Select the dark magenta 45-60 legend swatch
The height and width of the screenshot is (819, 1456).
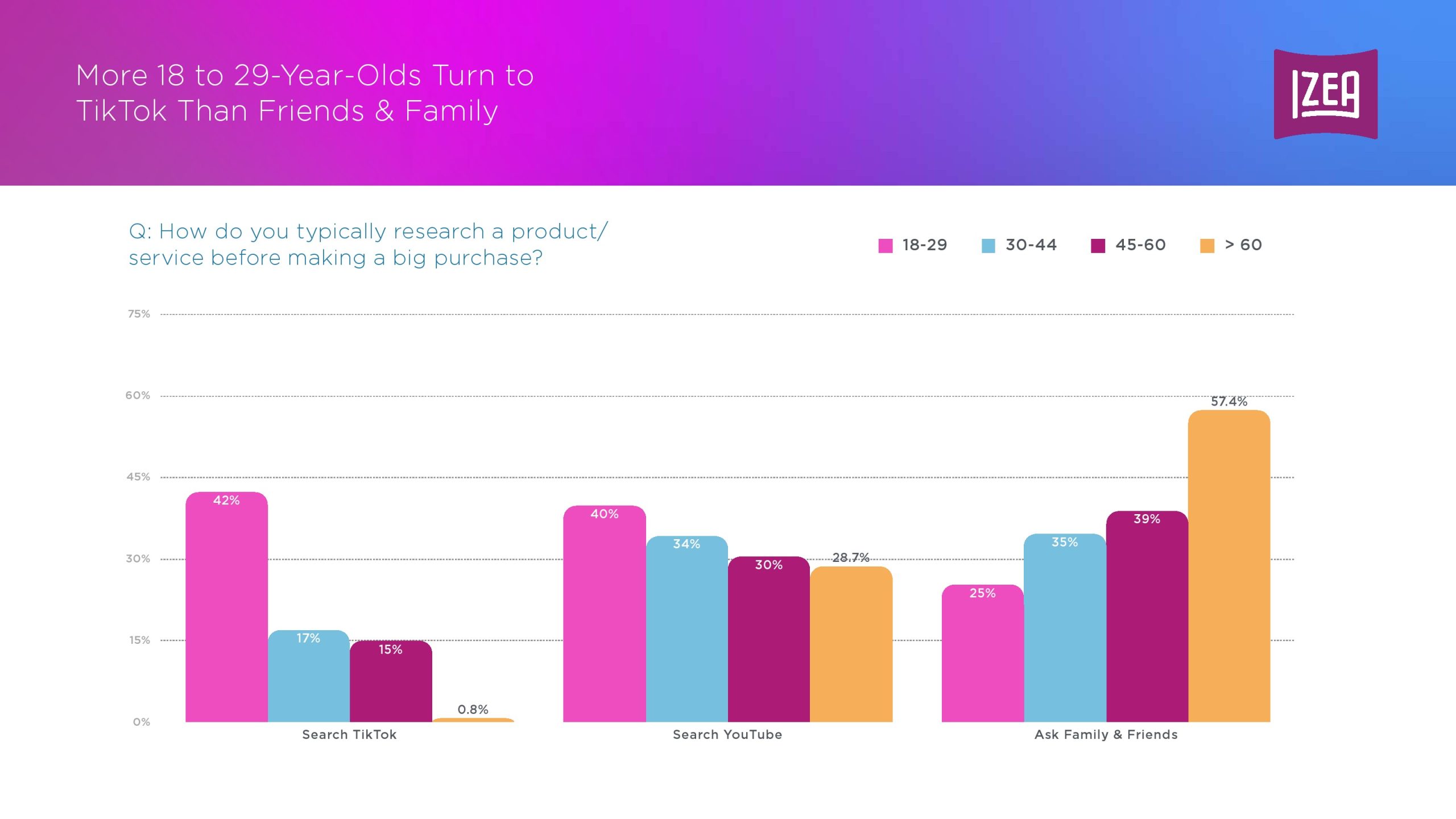point(1098,246)
